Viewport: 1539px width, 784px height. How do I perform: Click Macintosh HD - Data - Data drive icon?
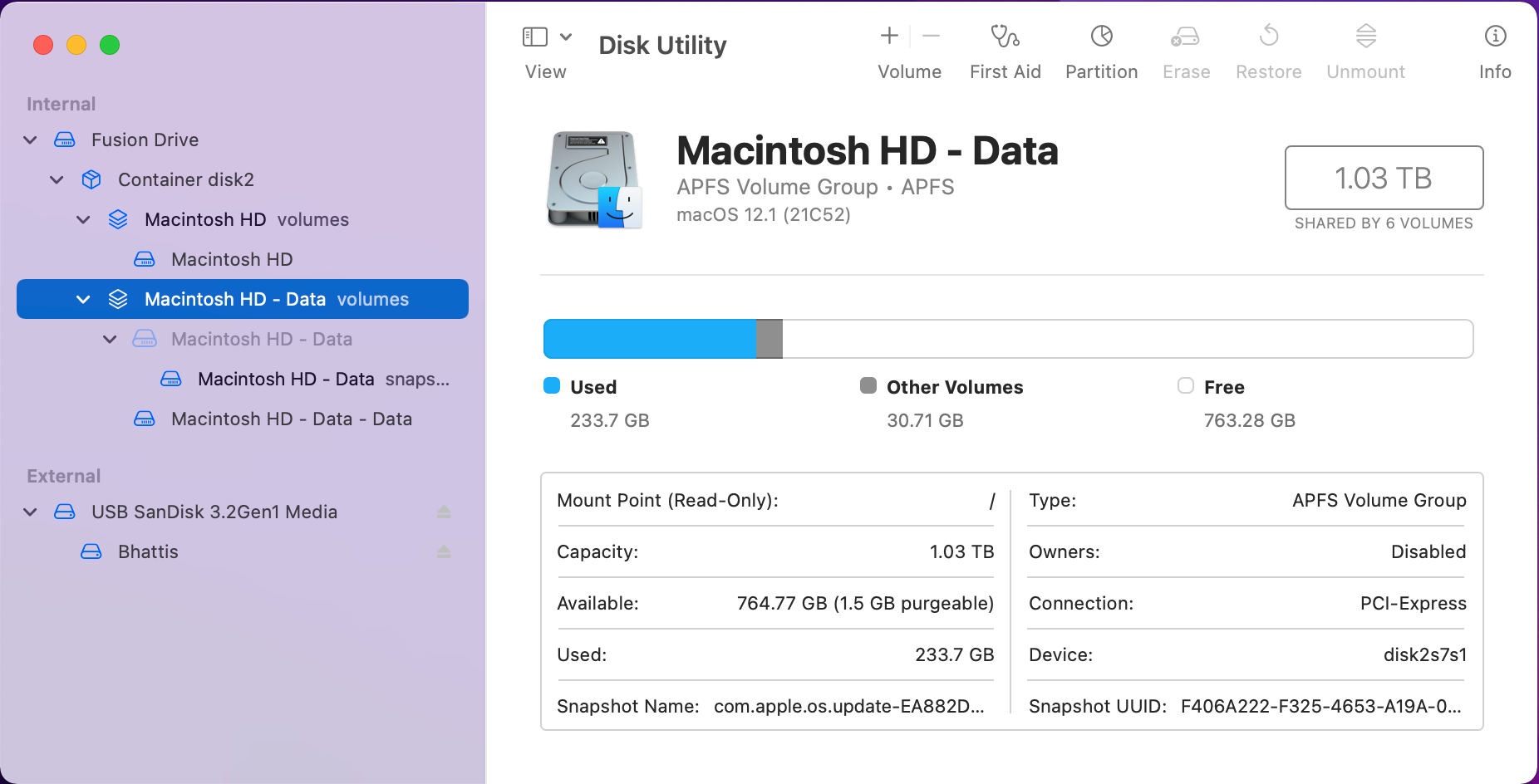pos(145,419)
